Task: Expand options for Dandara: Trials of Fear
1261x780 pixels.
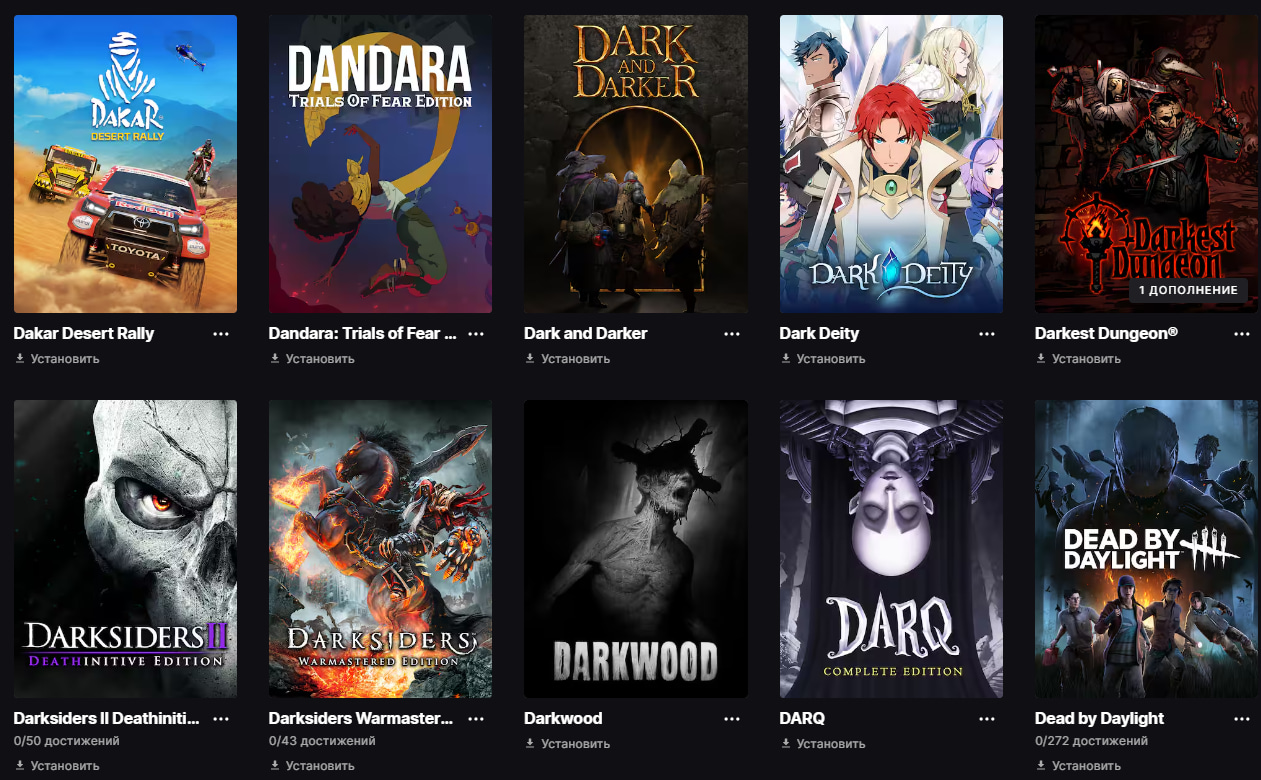Action: click(x=476, y=334)
